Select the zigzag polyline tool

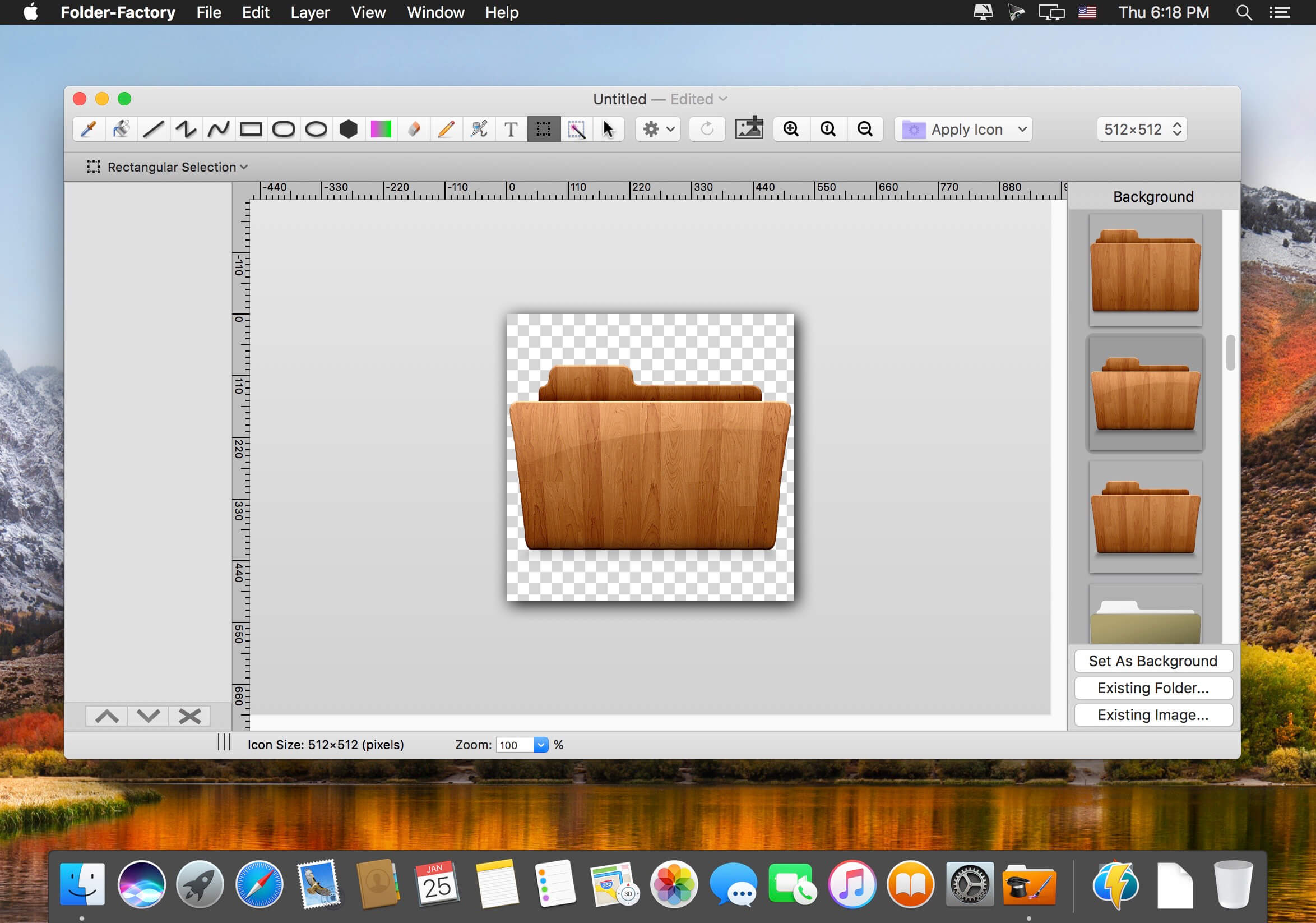coord(186,129)
